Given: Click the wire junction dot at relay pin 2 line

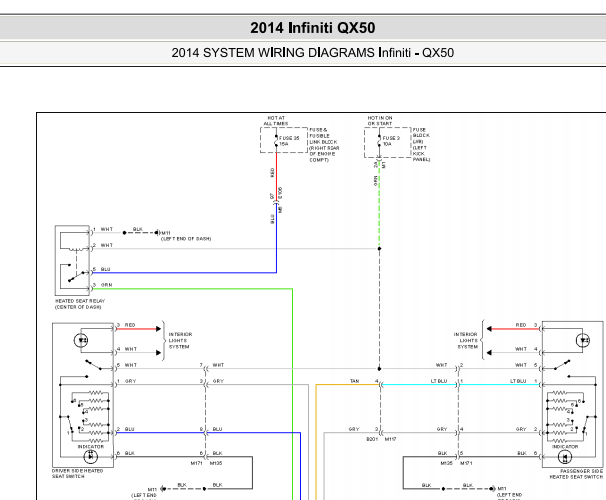Looking at the screenshot, I should click(379, 248).
